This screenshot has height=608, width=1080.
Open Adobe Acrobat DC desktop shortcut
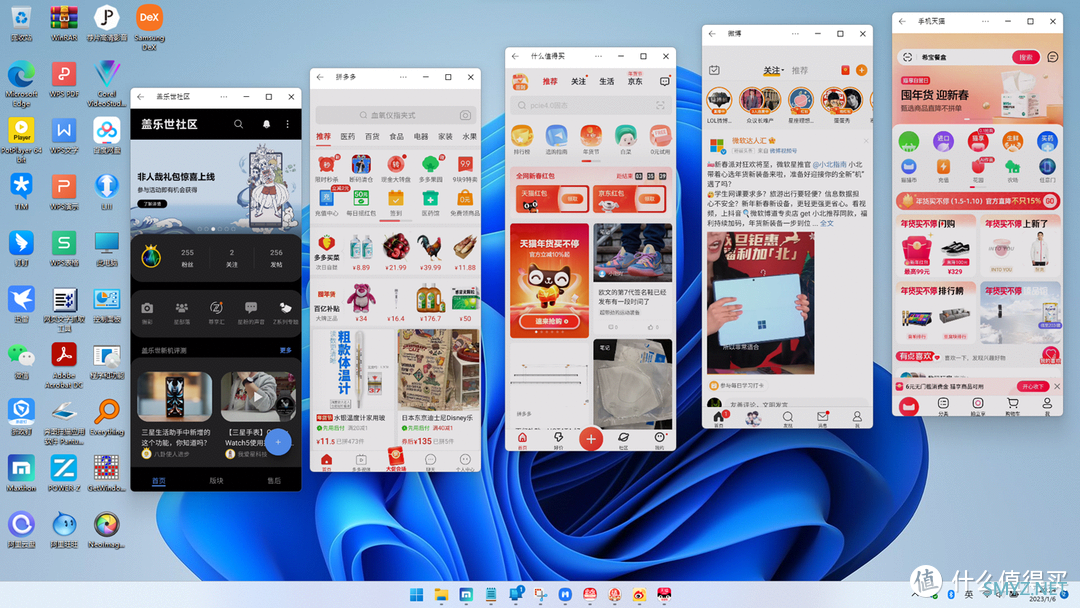63,366
